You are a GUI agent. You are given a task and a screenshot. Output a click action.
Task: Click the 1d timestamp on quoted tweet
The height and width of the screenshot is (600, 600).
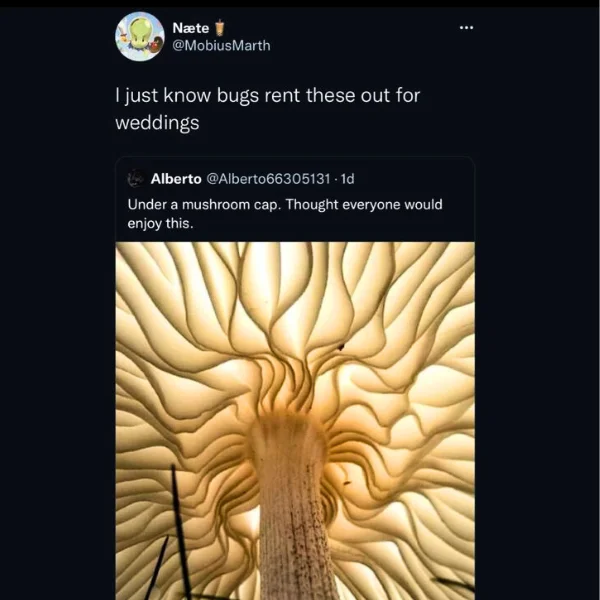point(347,179)
